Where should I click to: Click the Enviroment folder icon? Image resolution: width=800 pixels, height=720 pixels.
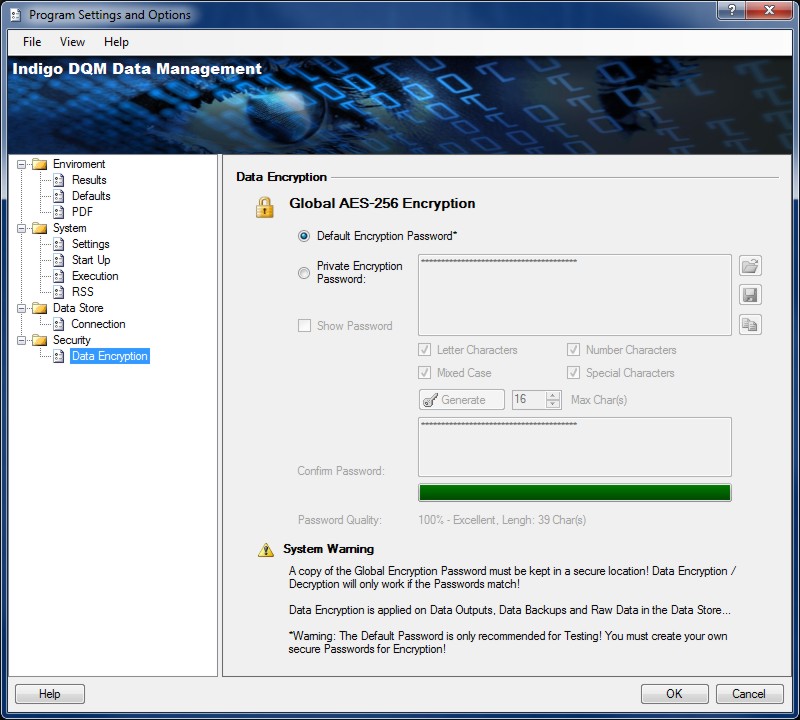point(39,164)
